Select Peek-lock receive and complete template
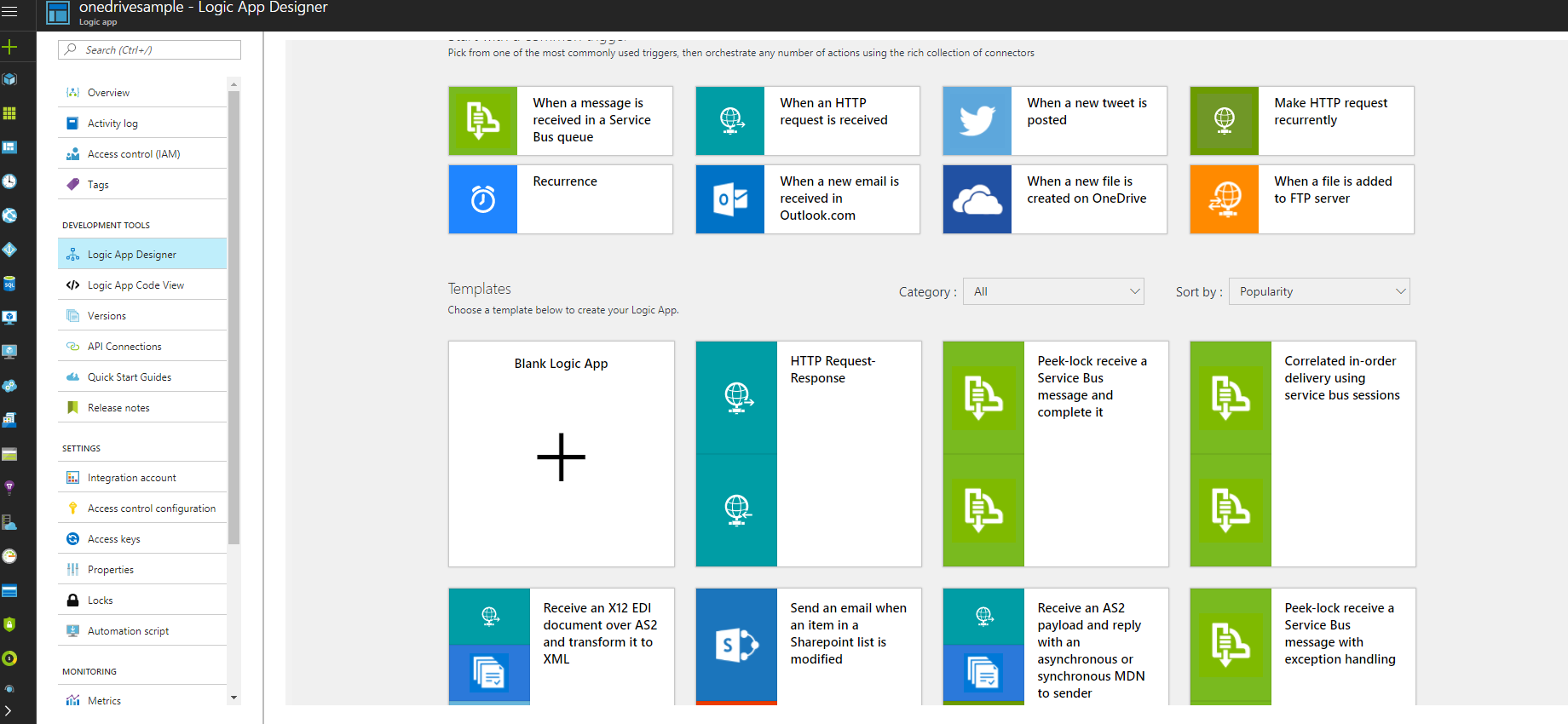 (1056, 454)
